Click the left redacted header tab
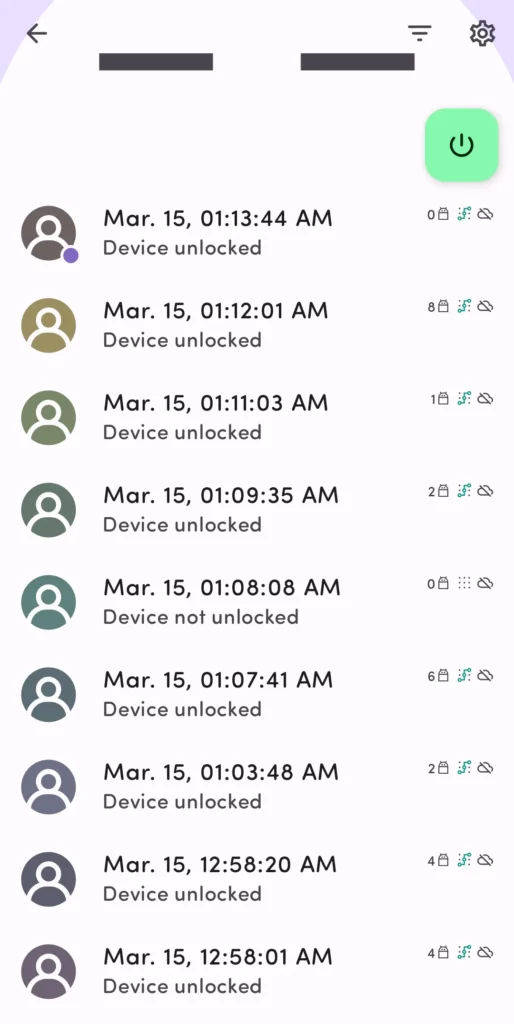The height and width of the screenshot is (1024, 514). (x=155, y=61)
